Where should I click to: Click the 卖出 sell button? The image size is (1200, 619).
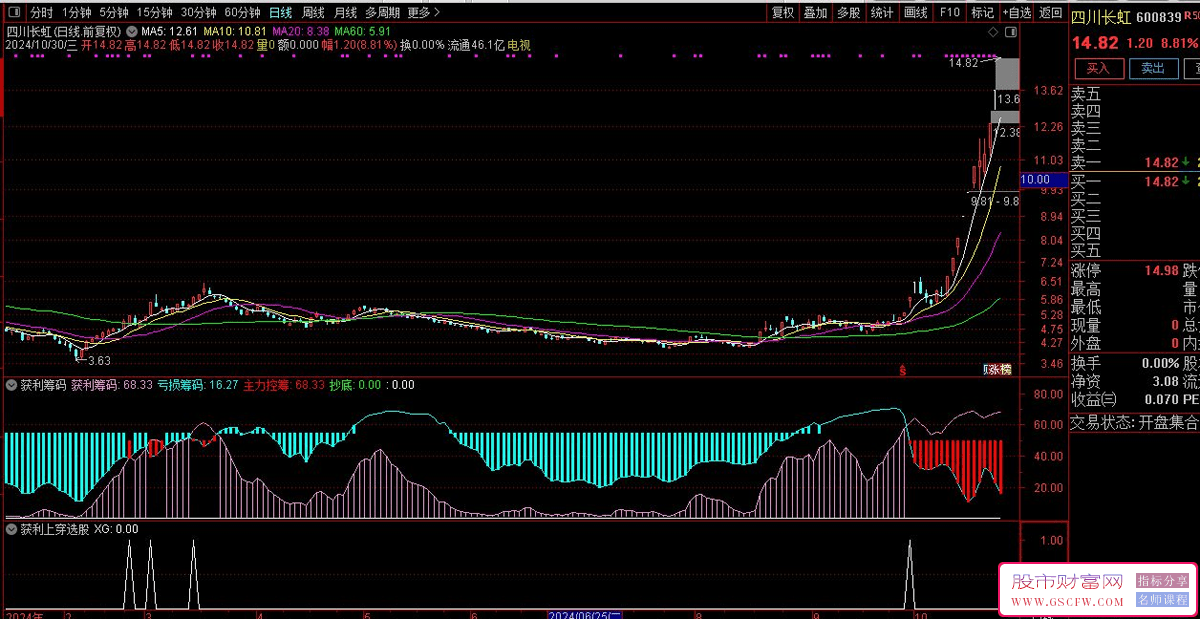point(1153,68)
